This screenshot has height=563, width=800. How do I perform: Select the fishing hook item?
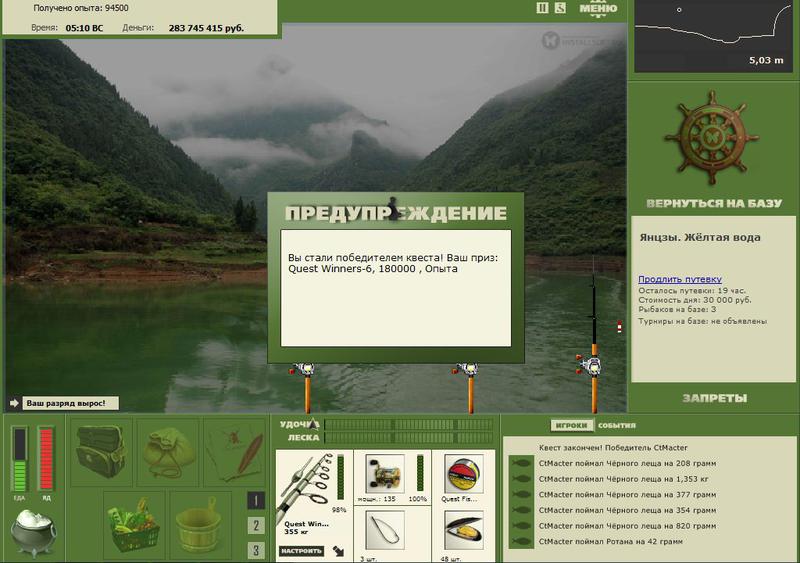point(385,532)
